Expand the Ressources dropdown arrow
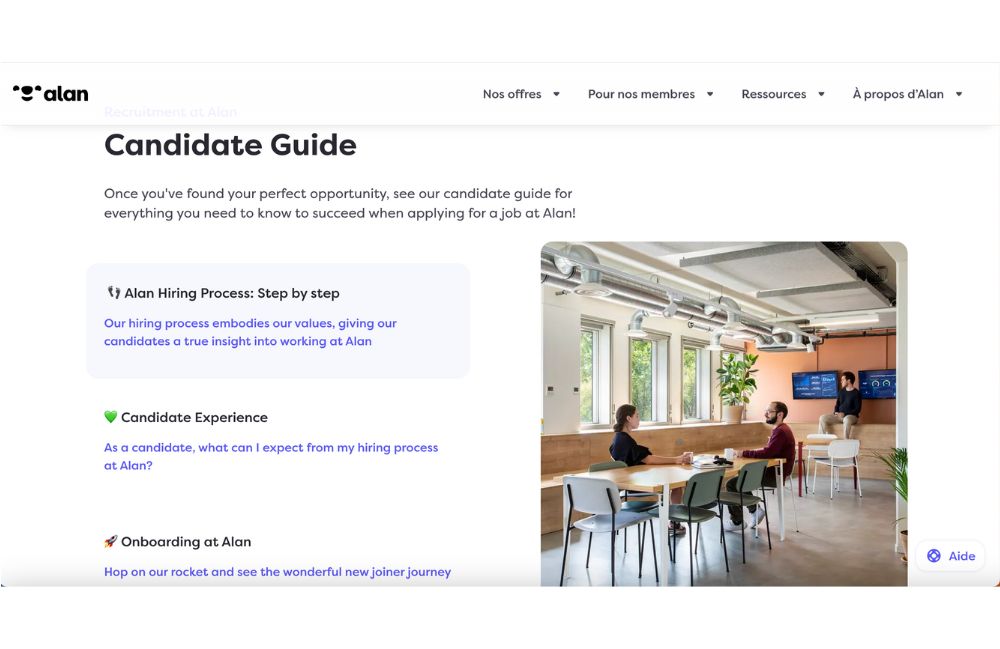Image resolution: width=1000 pixels, height=649 pixels. (x=821, y=94)
